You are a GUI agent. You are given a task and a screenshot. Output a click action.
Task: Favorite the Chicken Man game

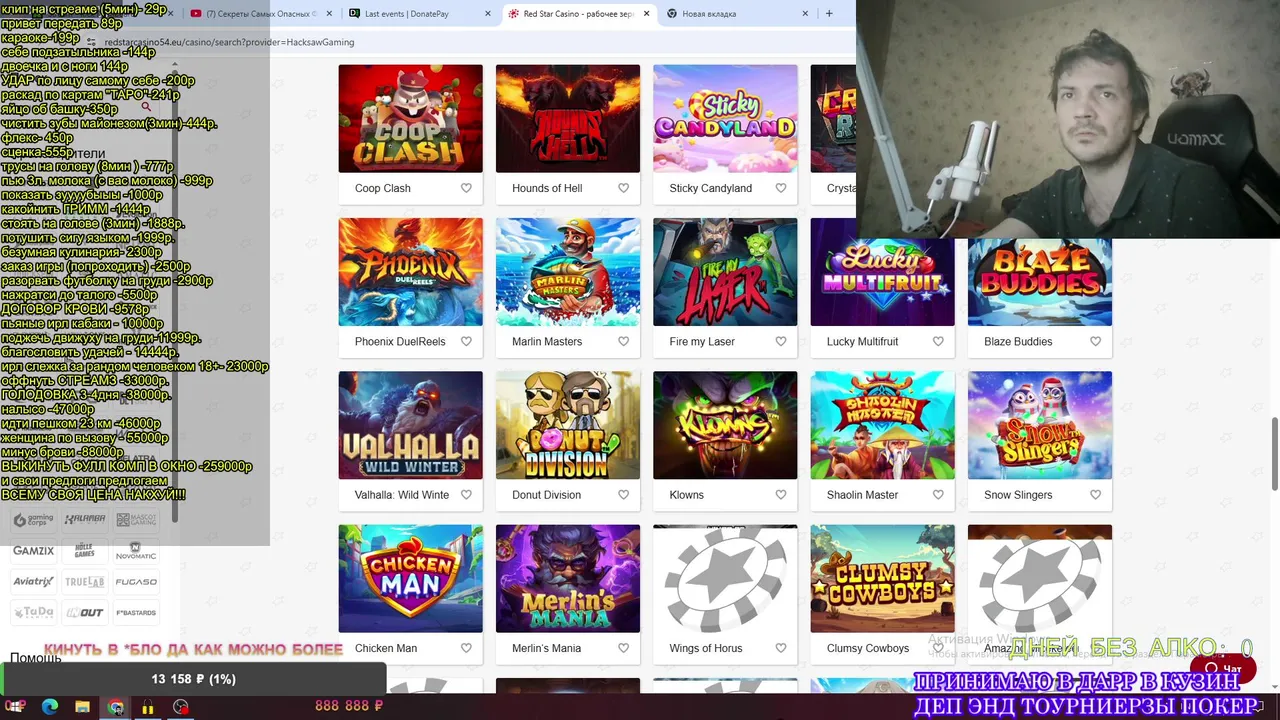click(x=466, y=648)
